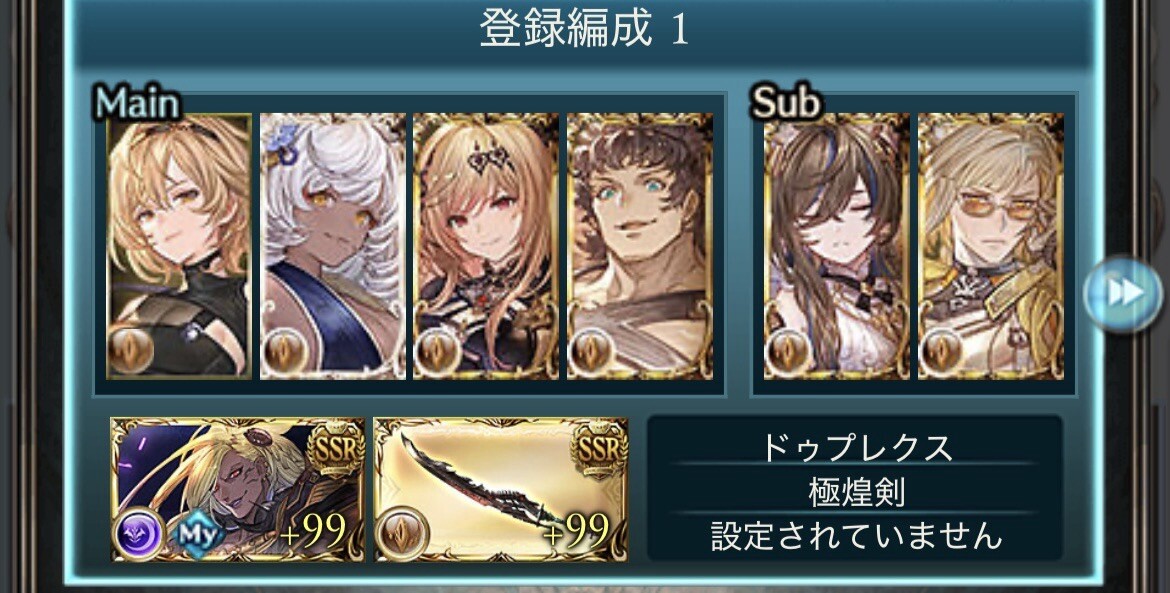This screenshot has width=1170, height=593.
Task: Open the SSR sword weapon card
Action: pos(501,489)
